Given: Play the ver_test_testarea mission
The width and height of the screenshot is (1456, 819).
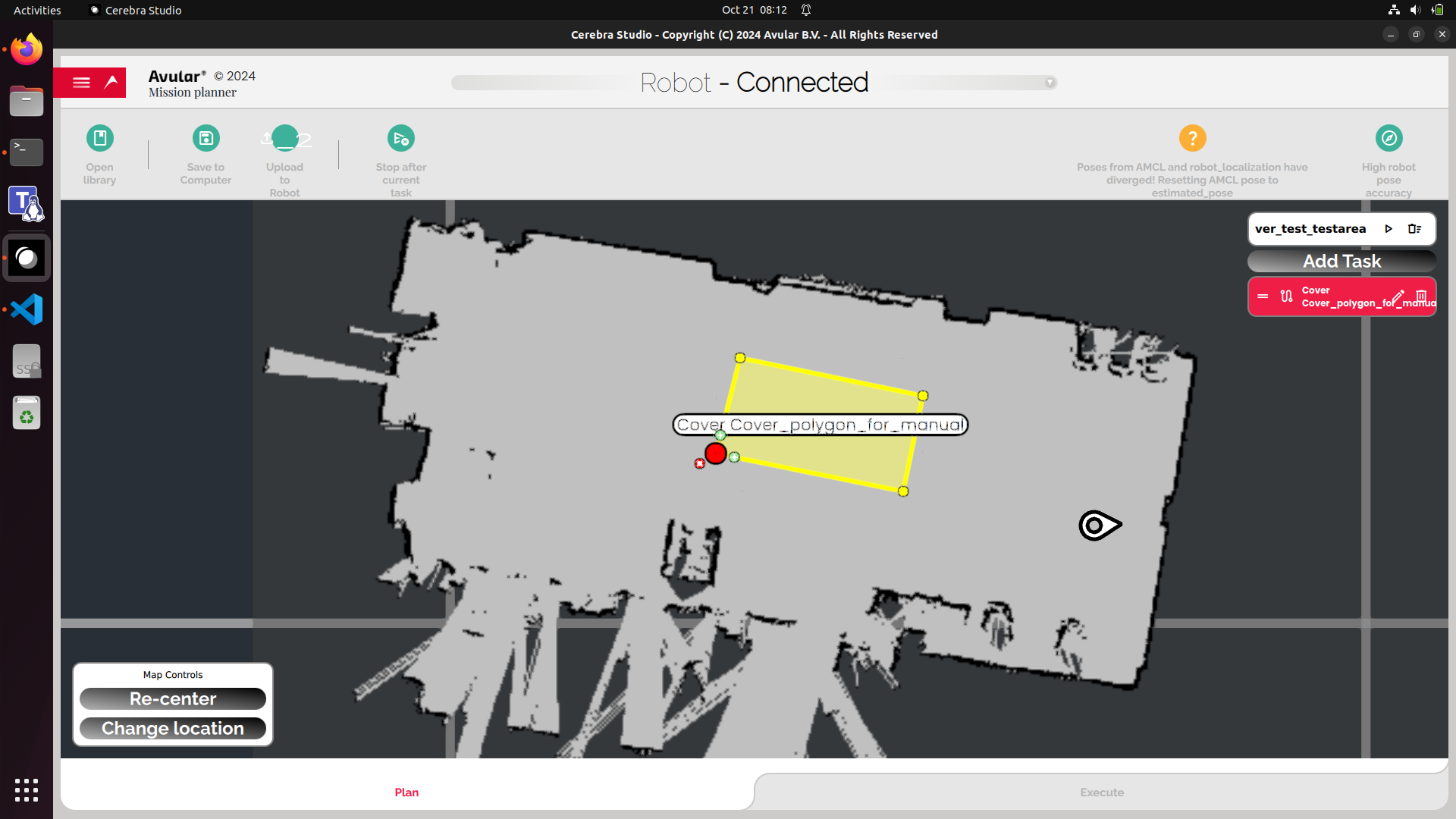Looking at the screenshot, I should point(1389,229).
